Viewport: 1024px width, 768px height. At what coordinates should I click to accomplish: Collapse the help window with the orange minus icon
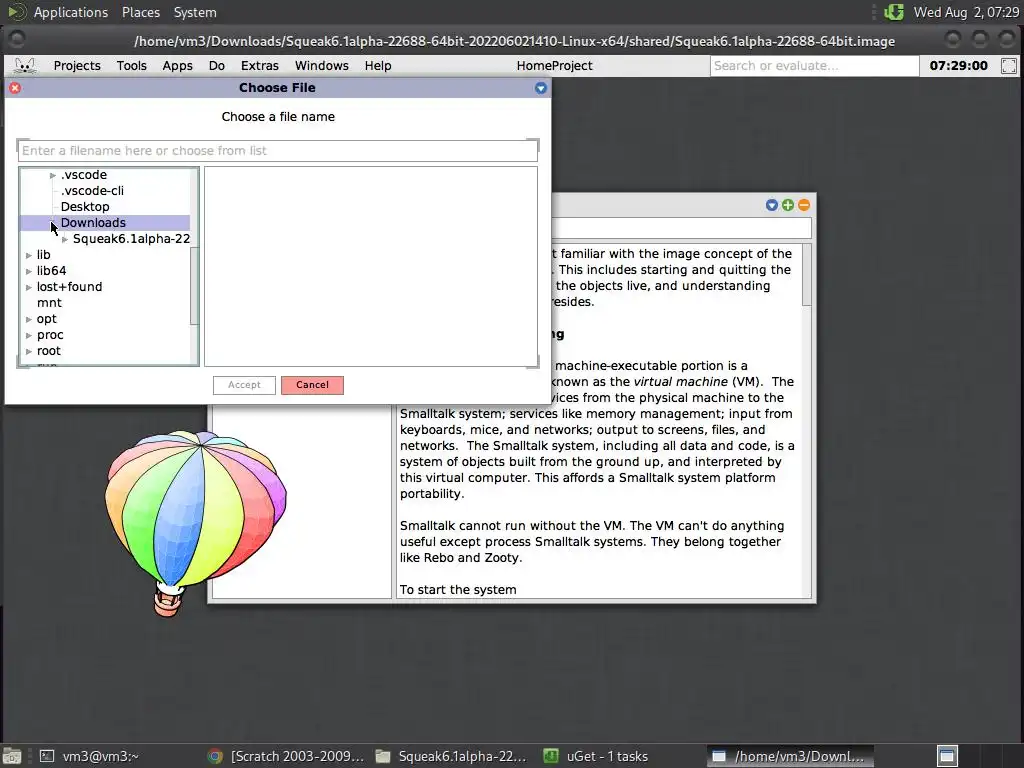point(804,205)
